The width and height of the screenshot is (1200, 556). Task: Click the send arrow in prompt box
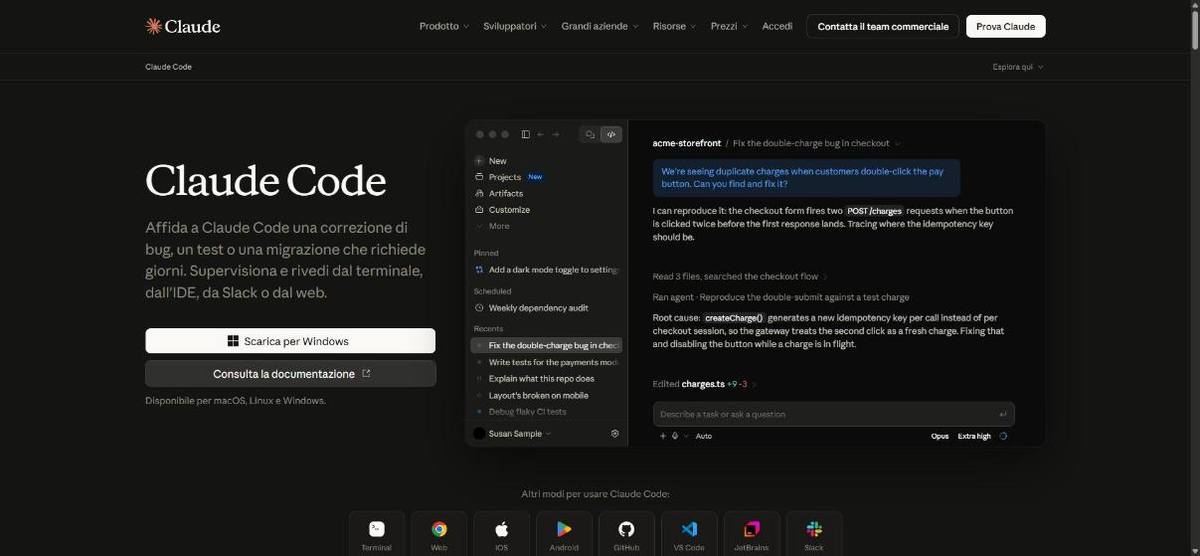(1002, 414)
